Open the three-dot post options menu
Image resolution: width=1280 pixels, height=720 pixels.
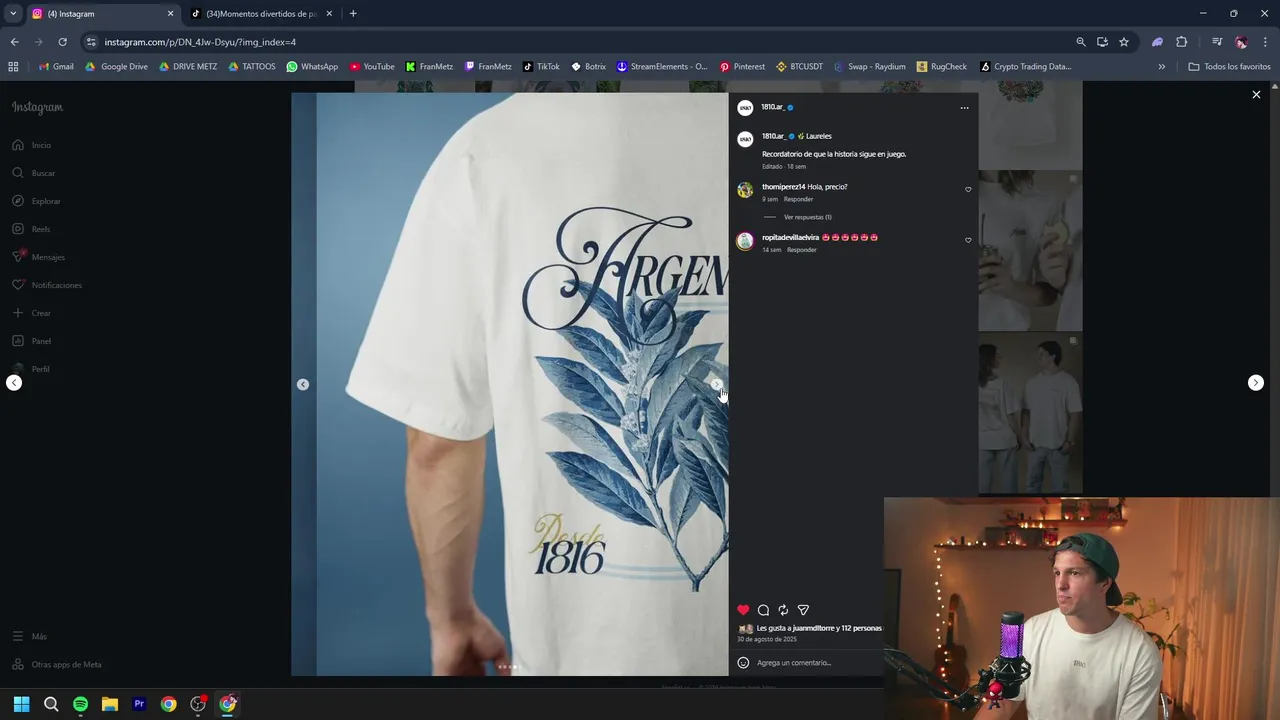click(x=964, y=107)
